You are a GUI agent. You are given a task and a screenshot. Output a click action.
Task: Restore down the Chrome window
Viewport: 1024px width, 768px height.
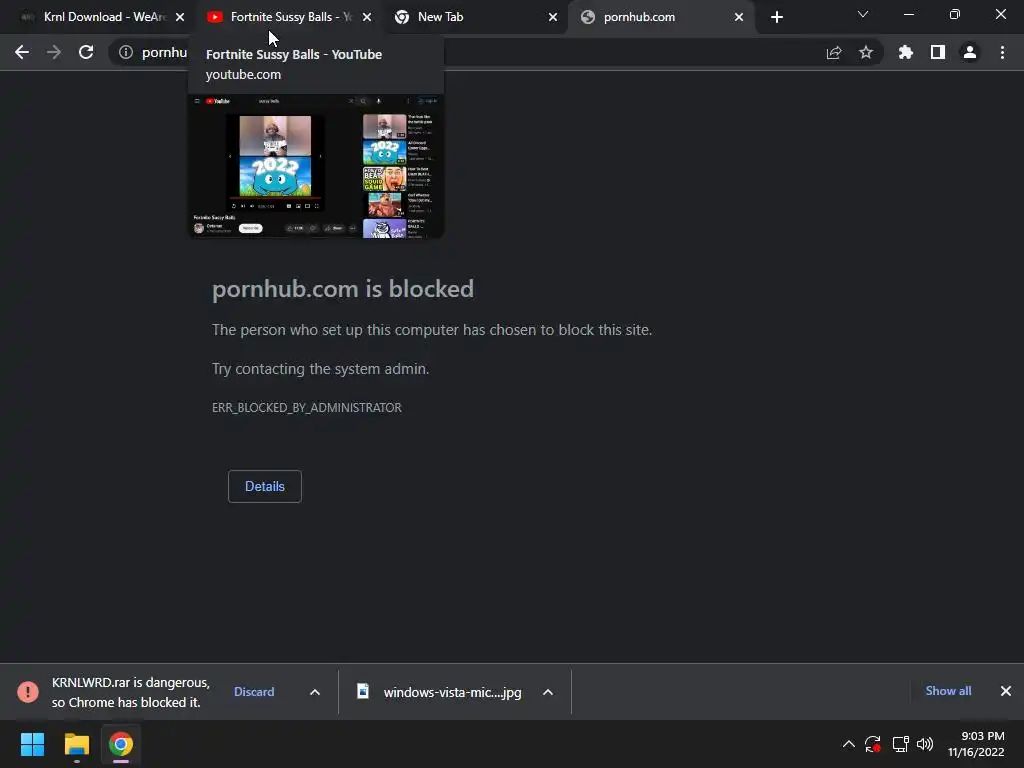pos(955,14)
